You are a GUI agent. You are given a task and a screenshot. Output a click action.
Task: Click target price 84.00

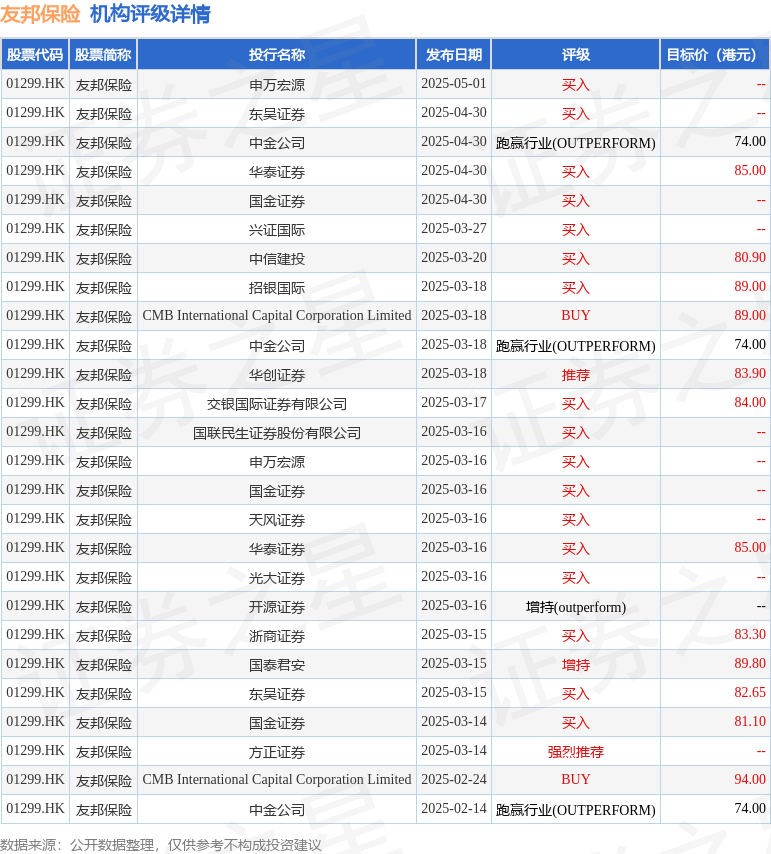[x=750, y=402]
